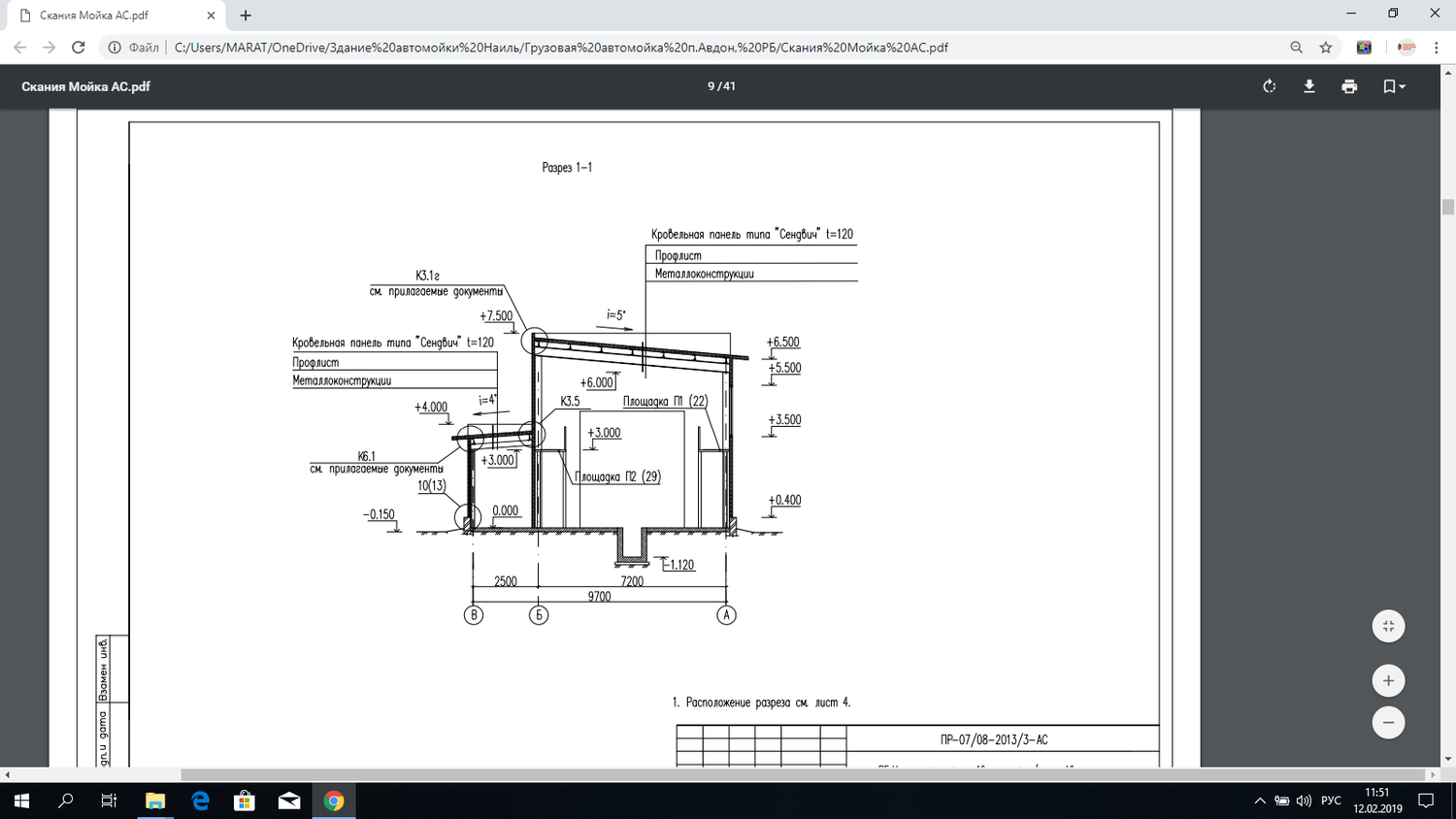The height and width of the screenshot is (819, 1456).
Task: Select the Скания Мойка АС.pdf tab
Action: coord(115,16)
